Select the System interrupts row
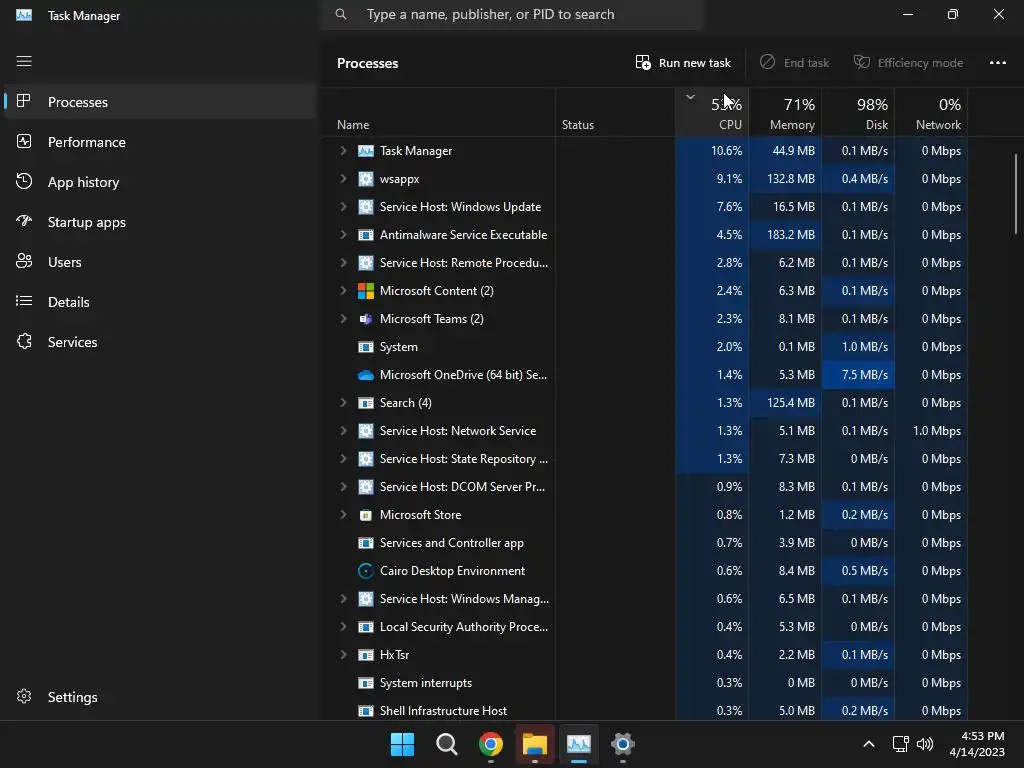 (x=645, y=682)
